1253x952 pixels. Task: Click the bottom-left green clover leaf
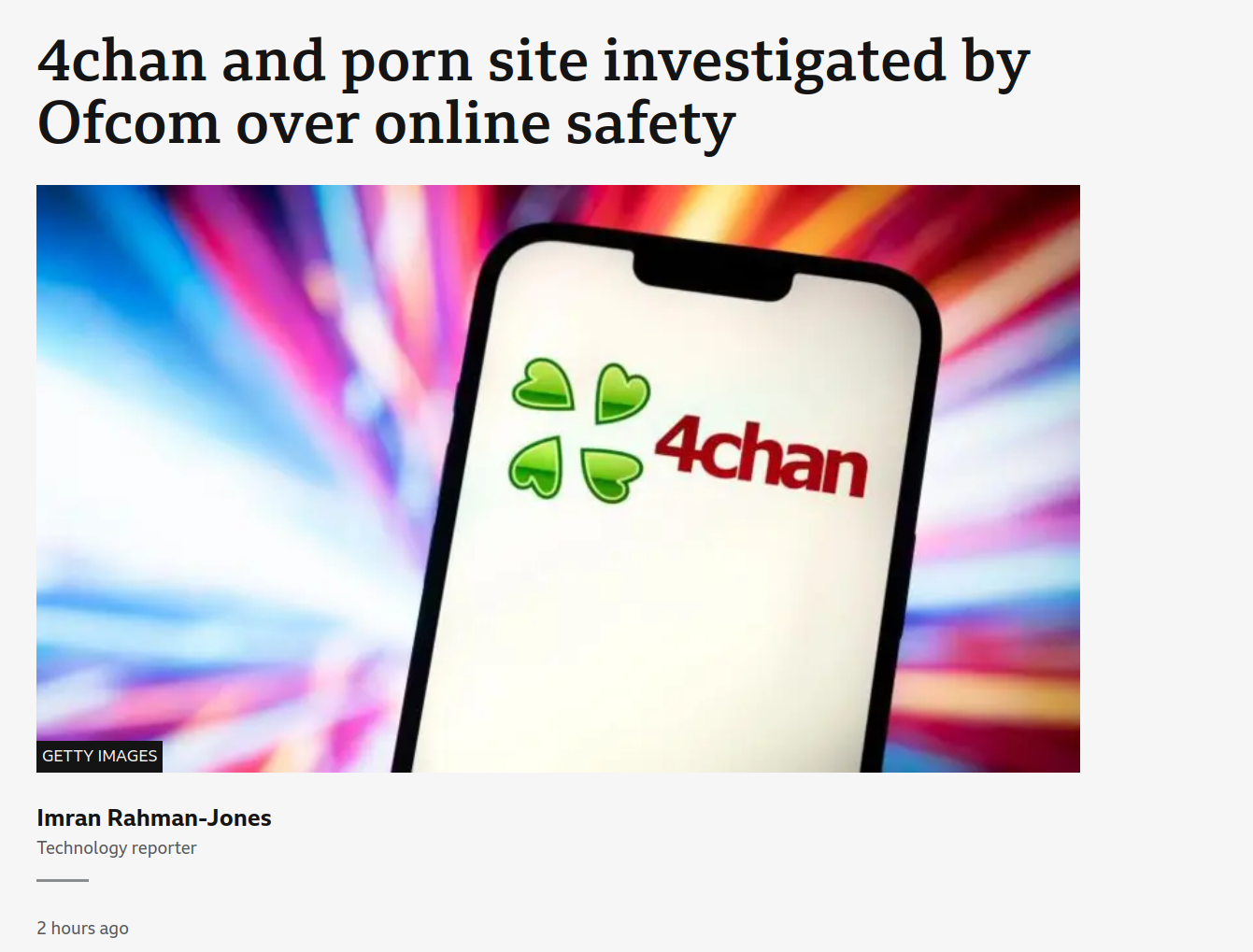[x=535, y=467]
